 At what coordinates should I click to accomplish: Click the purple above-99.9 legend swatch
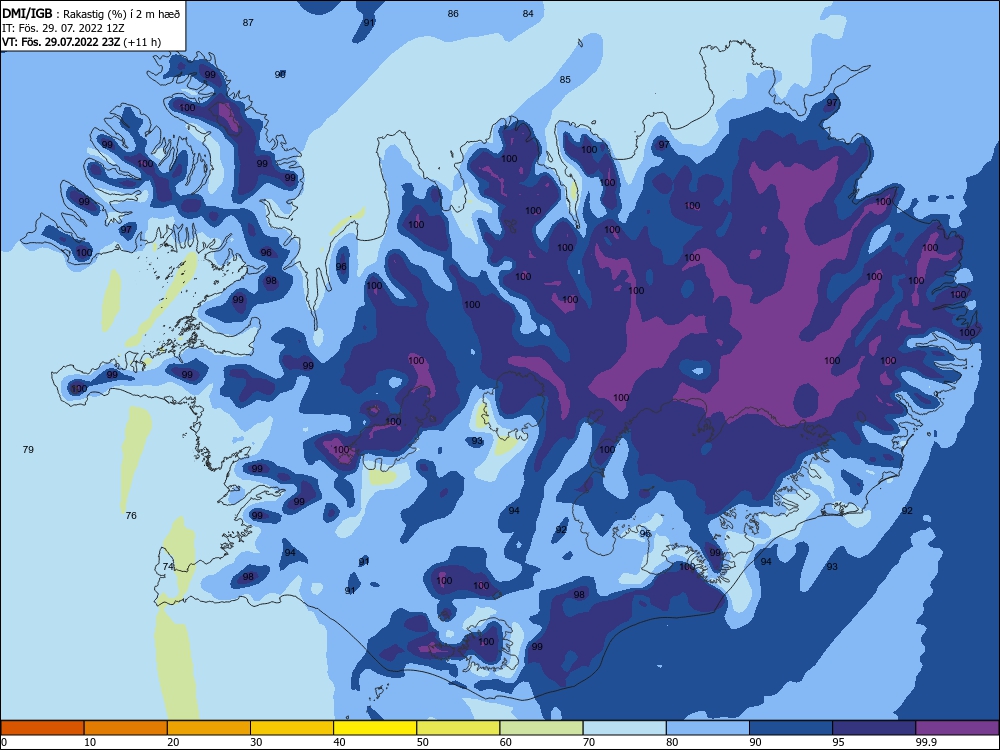coord(957,728)
